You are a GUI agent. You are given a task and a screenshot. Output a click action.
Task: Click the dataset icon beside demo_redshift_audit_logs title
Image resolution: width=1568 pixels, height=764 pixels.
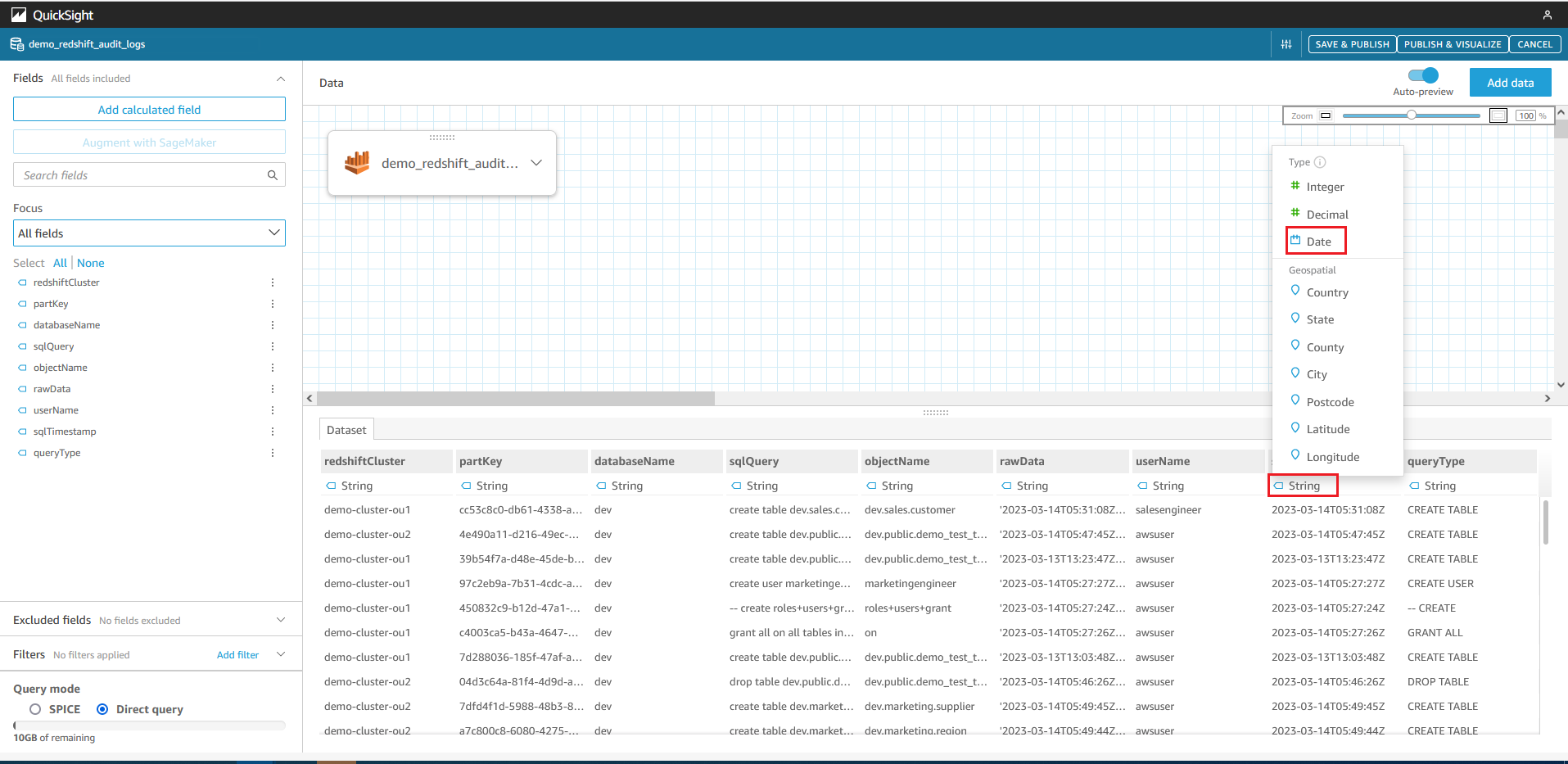16,44
